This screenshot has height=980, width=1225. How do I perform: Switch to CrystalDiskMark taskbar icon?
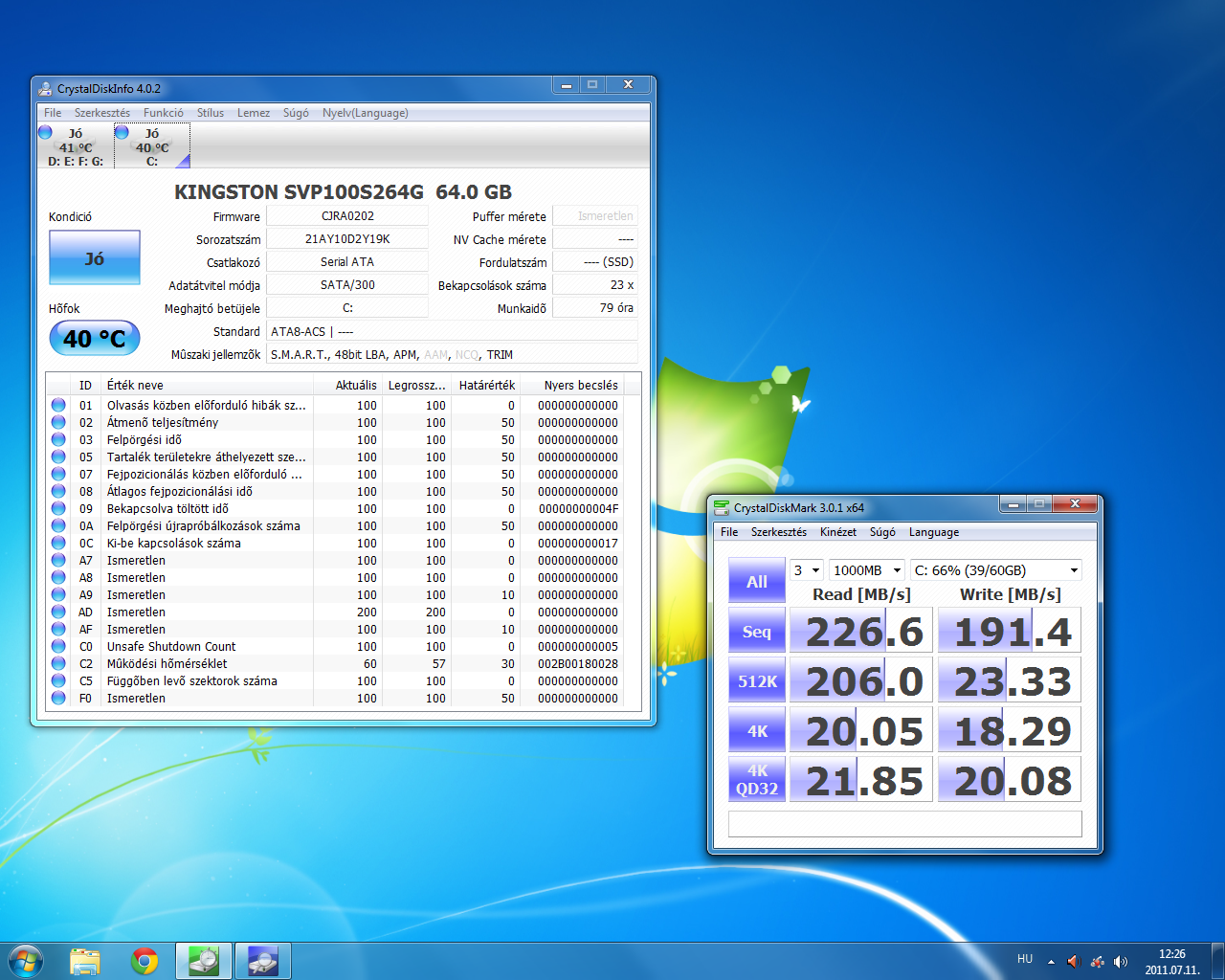tap(204, 961)
